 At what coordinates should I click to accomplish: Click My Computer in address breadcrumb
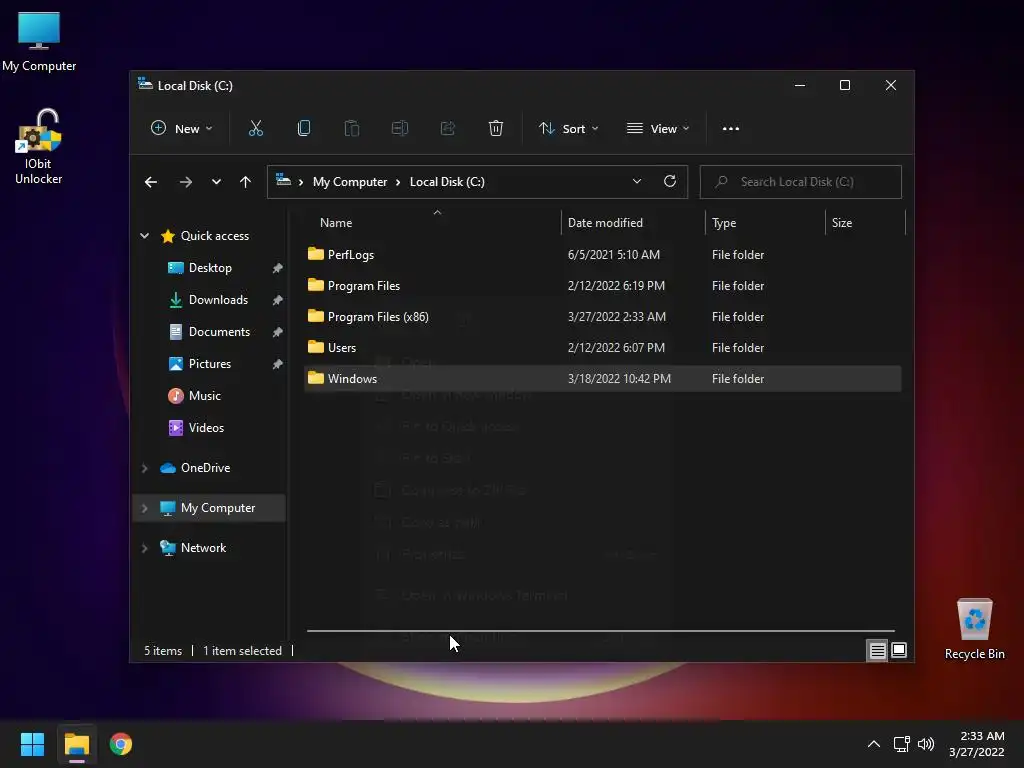[349, 182]
